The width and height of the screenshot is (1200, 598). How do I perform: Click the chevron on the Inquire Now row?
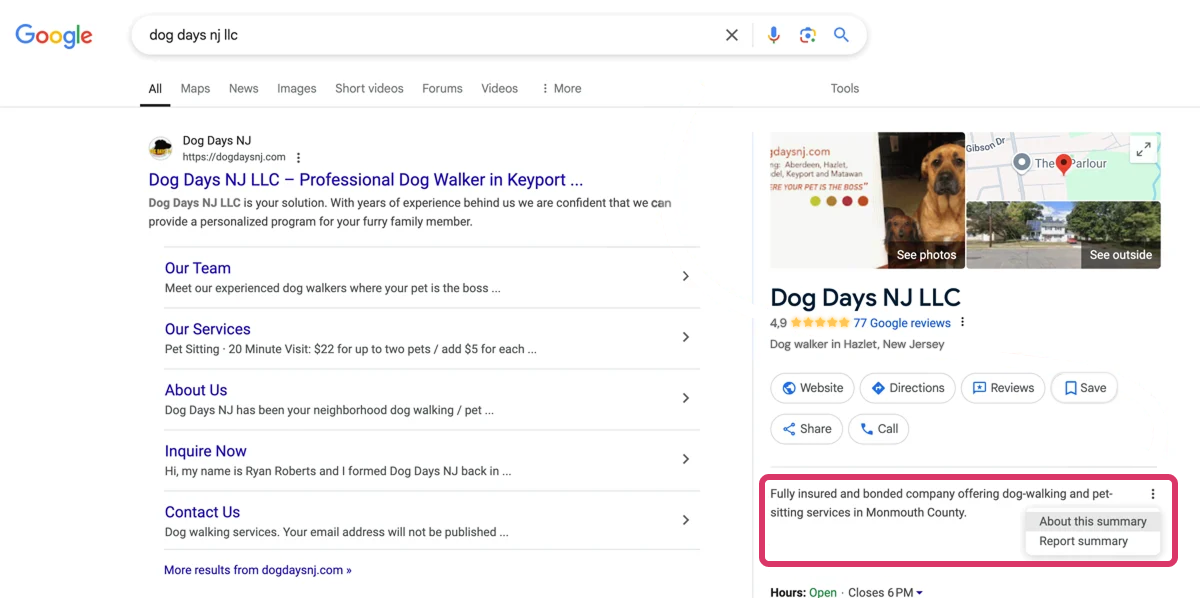[x=685, y=459]
